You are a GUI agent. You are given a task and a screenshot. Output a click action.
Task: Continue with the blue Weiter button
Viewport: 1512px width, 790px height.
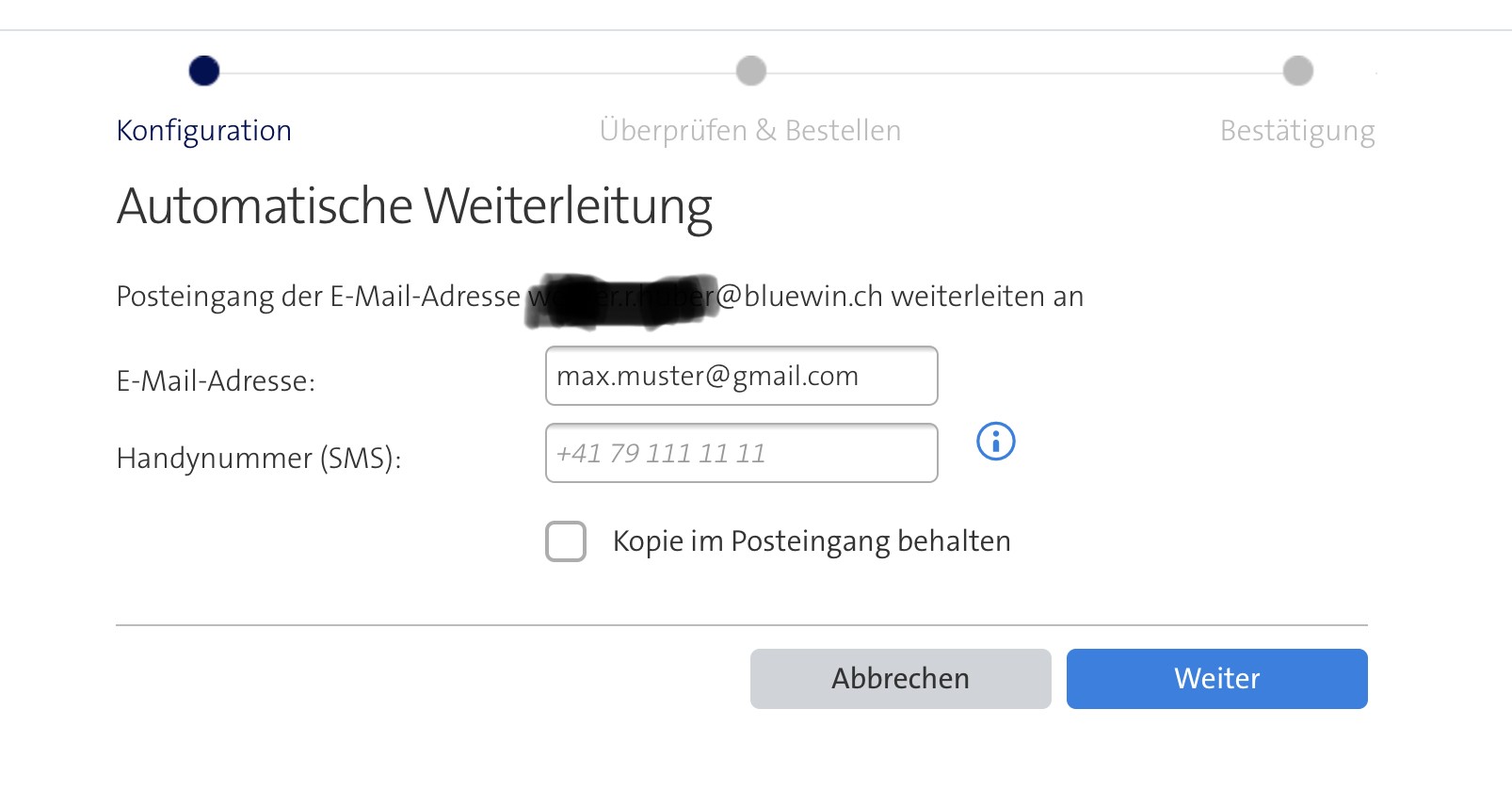pos(1216,678)
